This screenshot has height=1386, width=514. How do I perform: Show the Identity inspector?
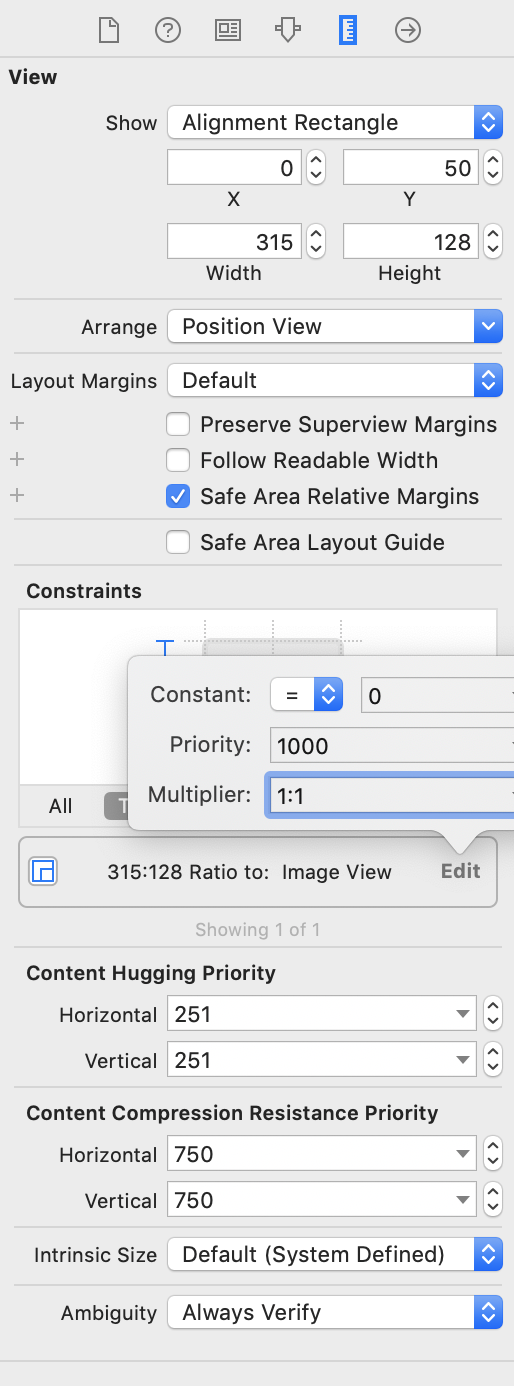228,30
